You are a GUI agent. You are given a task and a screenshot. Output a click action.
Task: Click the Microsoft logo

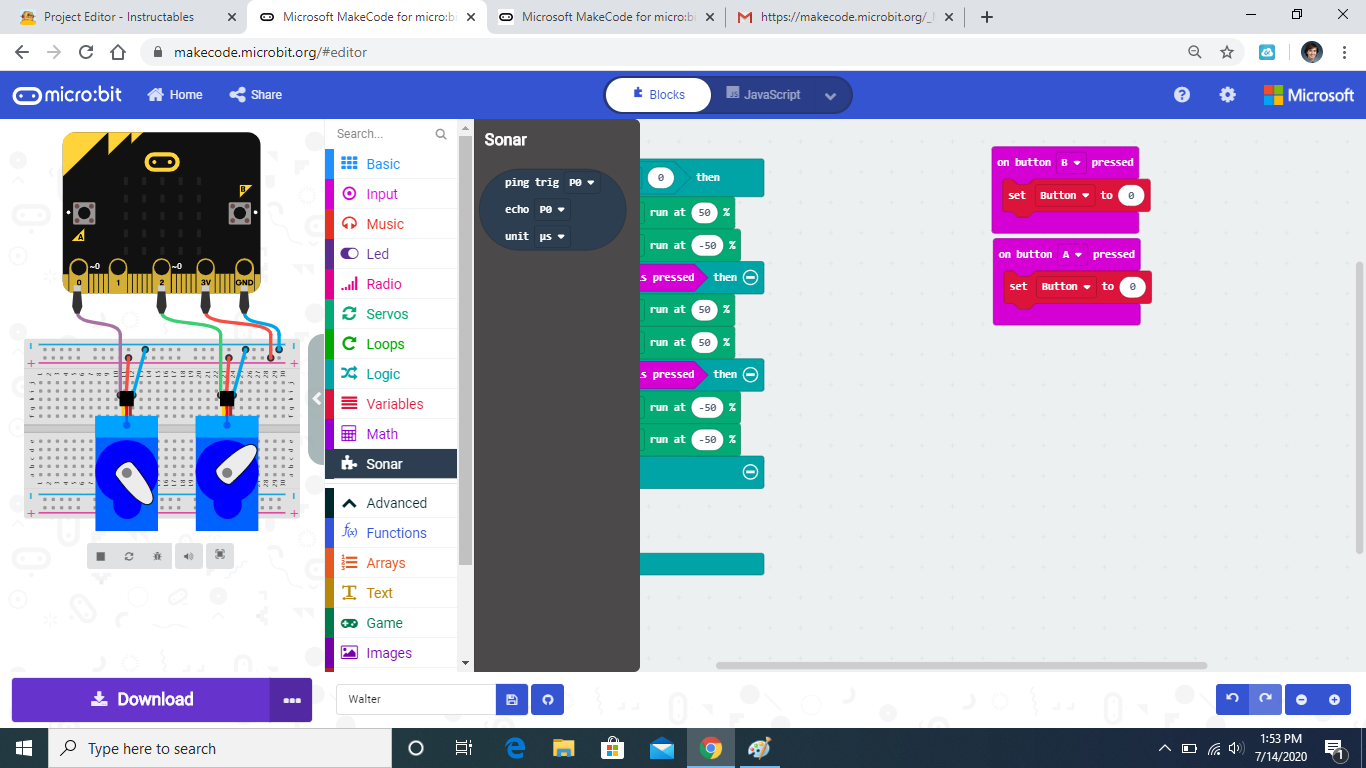[x=1309, y=95]
